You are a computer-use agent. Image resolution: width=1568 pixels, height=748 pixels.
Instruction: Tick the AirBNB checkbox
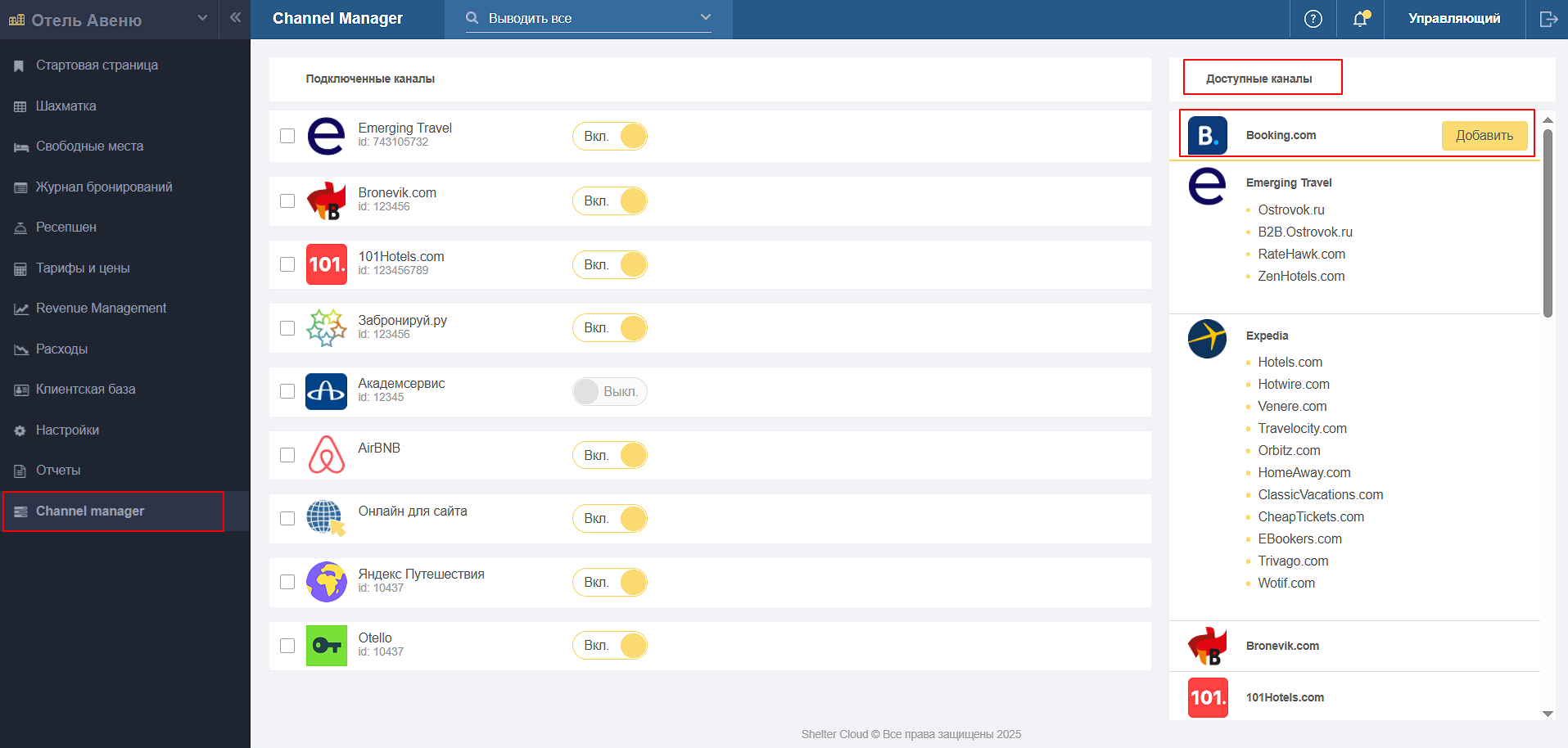click(x=287, y=455)
